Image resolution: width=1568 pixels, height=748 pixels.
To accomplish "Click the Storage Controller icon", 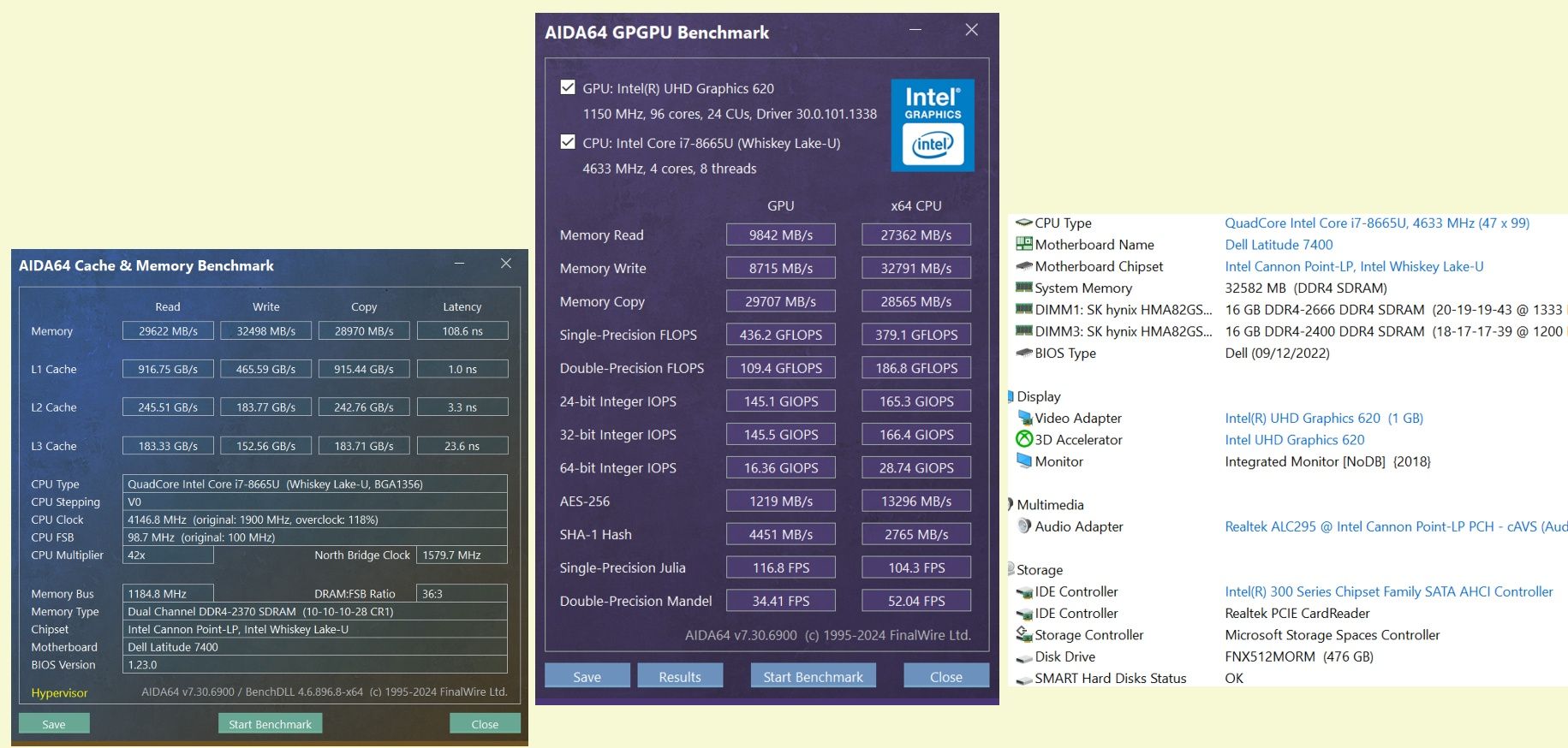I will [x=1023, y=634].
